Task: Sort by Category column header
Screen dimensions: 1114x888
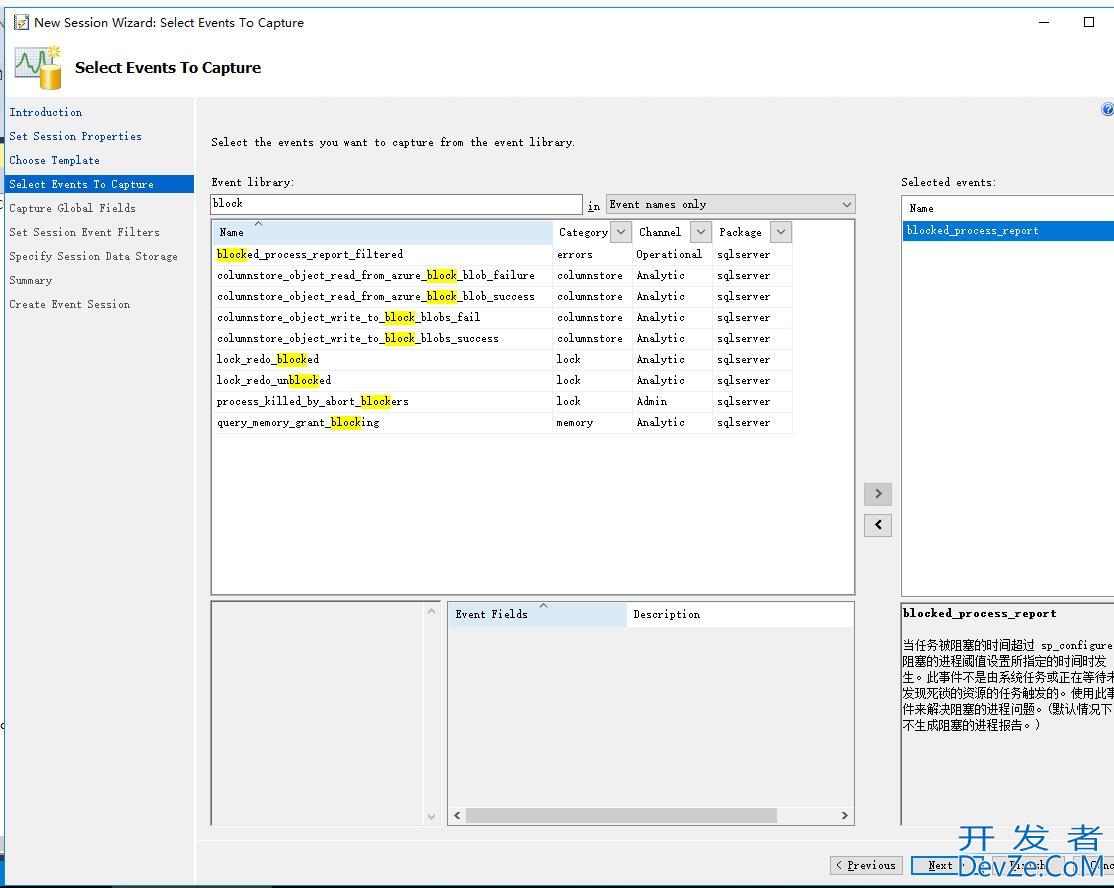Action: point(583,232)
